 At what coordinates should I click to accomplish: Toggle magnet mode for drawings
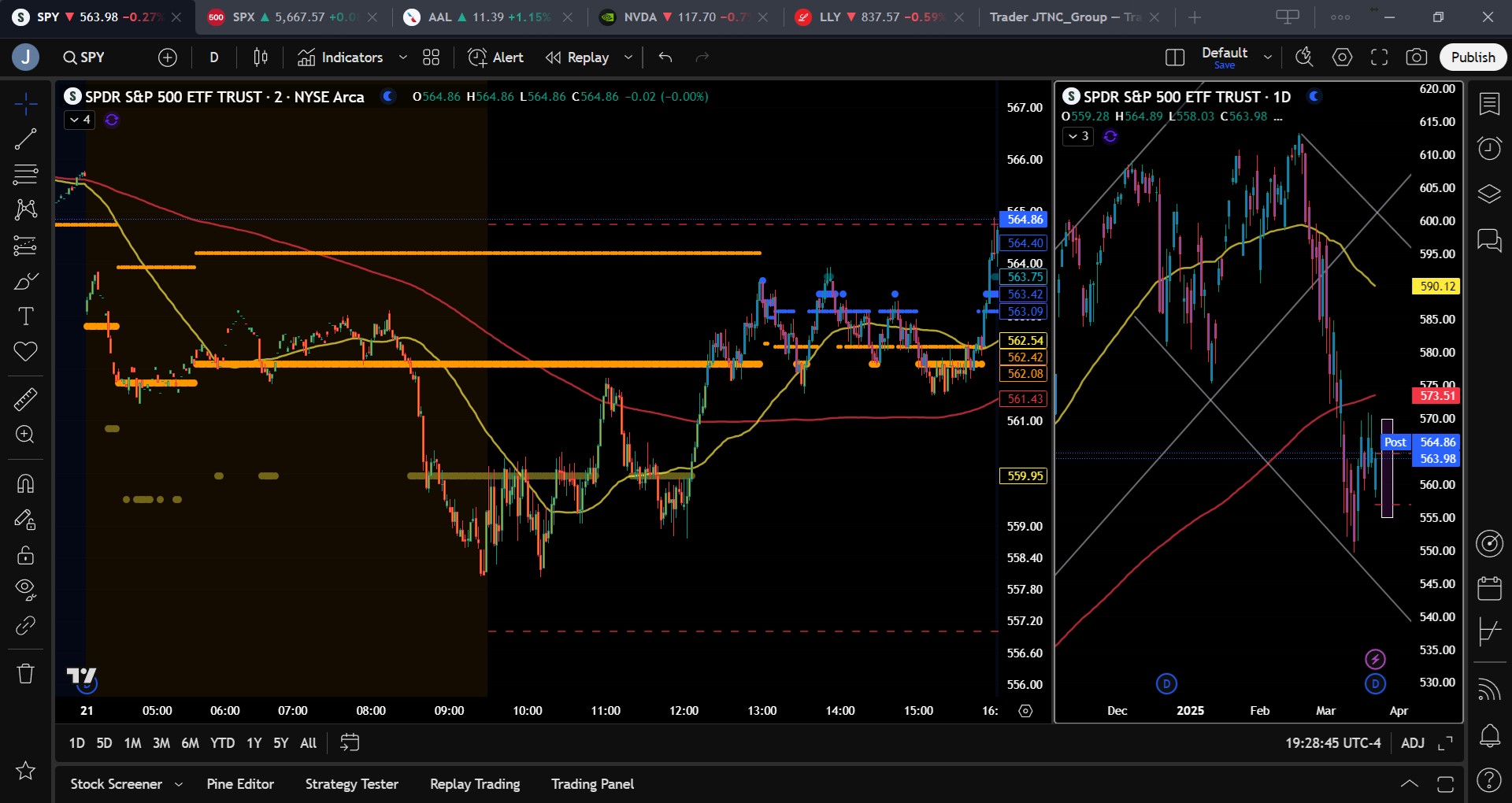pos(25,483)
